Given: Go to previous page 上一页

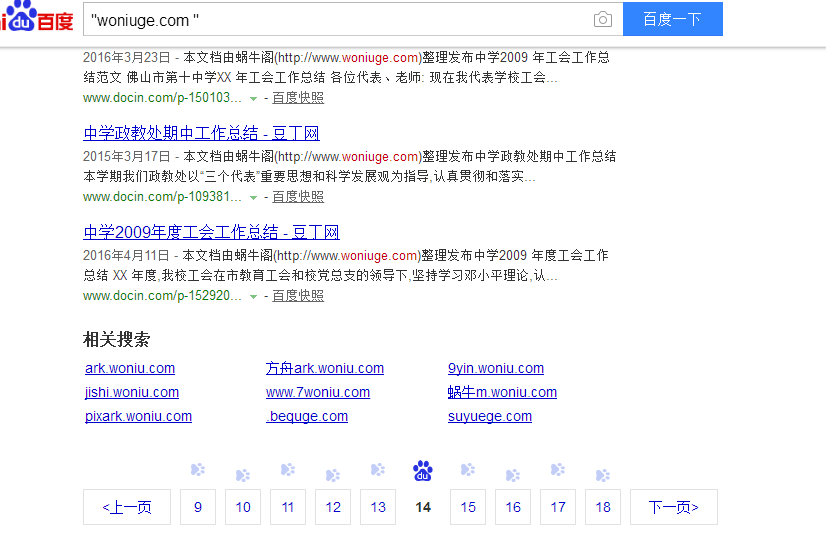Looking at the screenshot, I should click(x=127, y=507).
